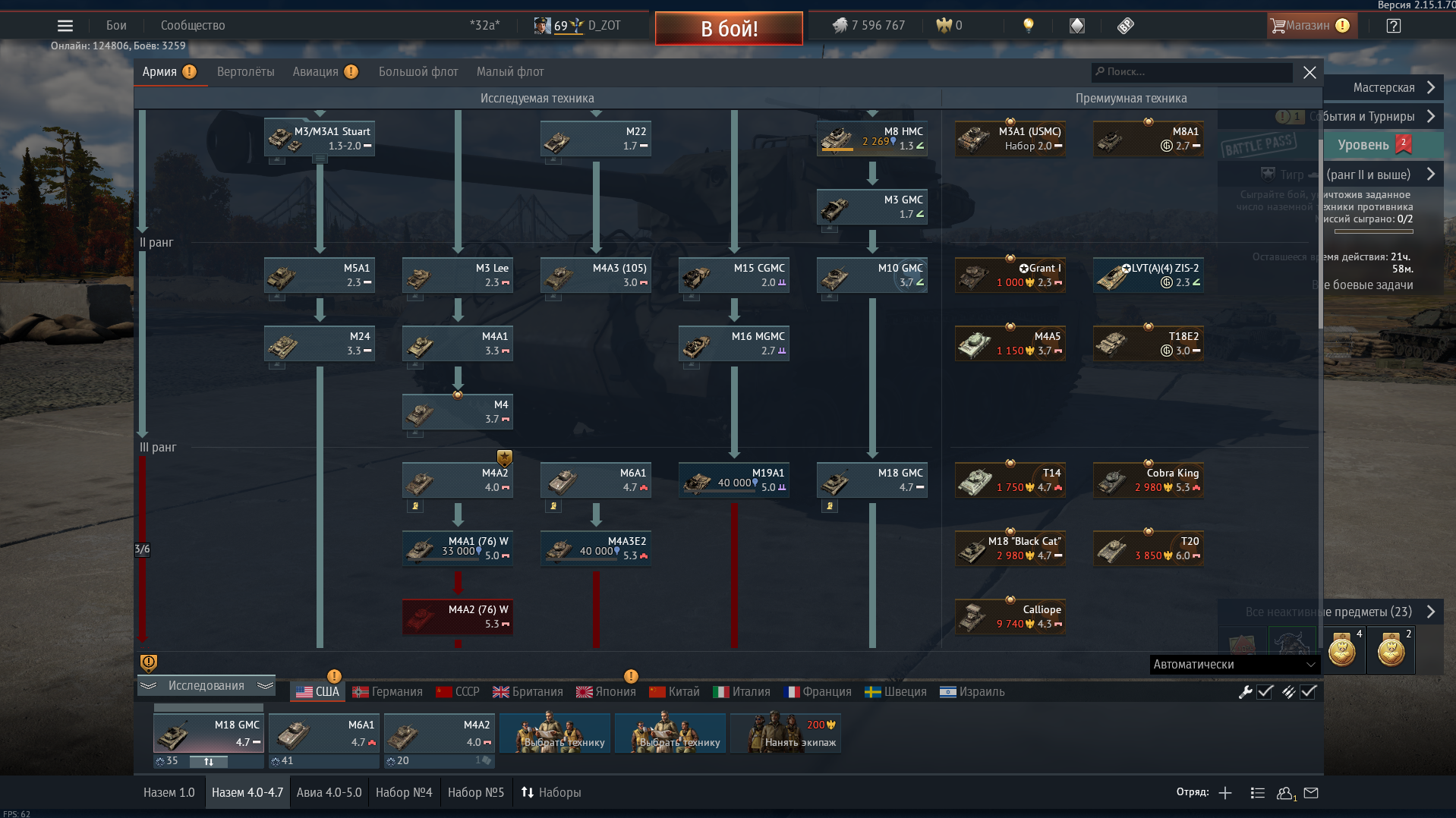Add squad member with plus icon
The image size is (1456, 818).
click(x=1225, y=793)
